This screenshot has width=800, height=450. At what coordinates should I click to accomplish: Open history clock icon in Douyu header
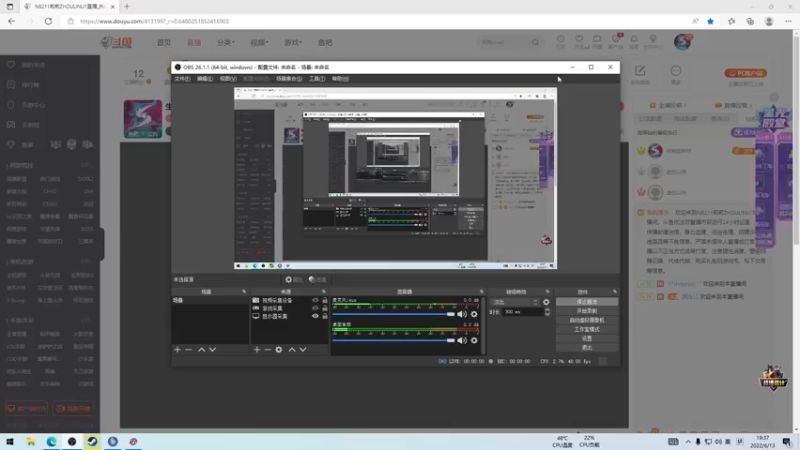(x=561, y=41)
